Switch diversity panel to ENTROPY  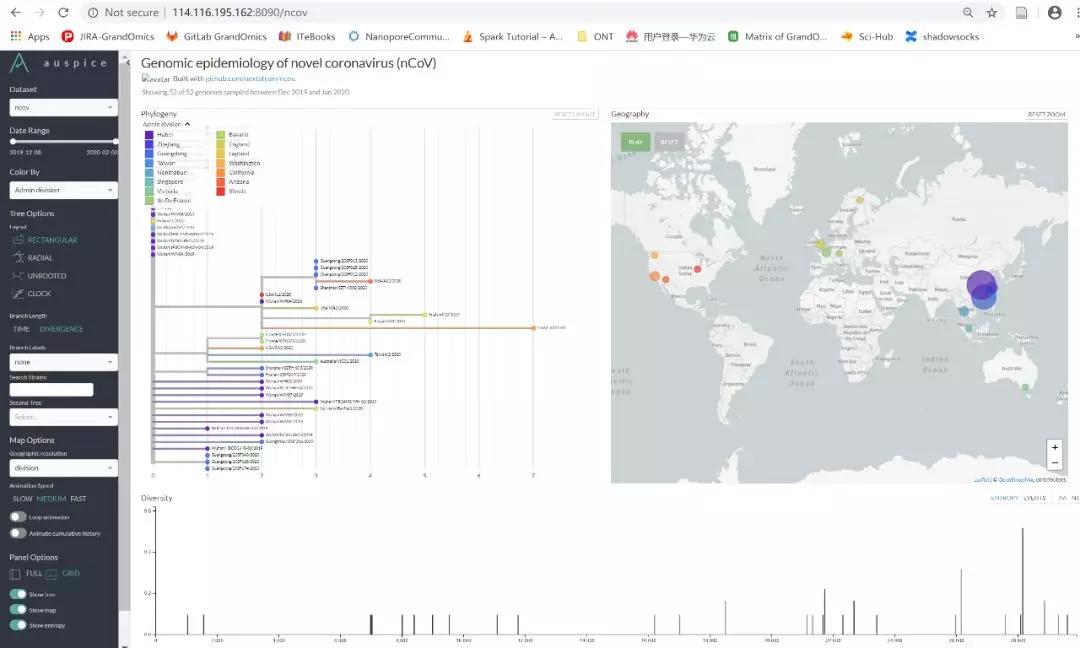1004,498
